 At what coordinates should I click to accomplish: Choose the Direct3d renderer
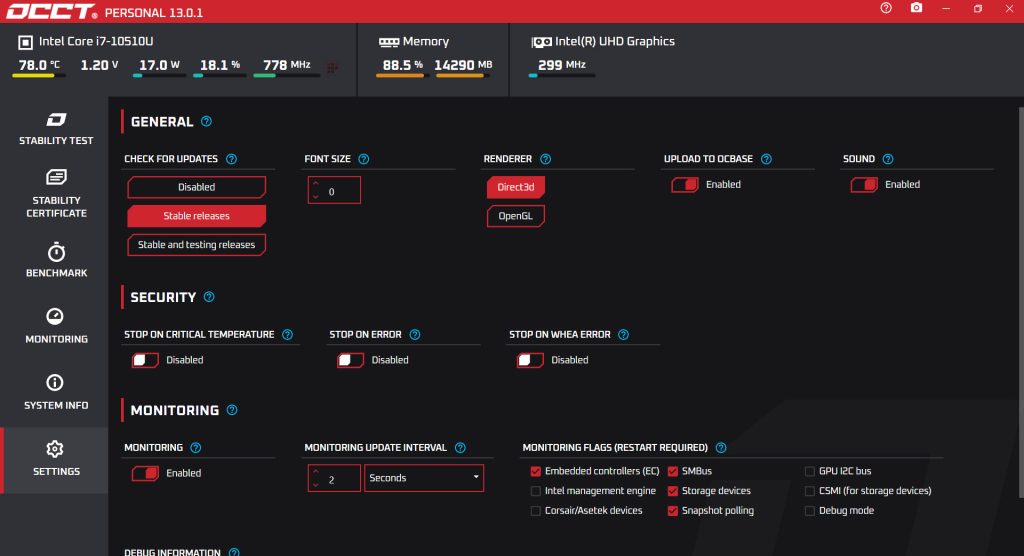[515, 187]
